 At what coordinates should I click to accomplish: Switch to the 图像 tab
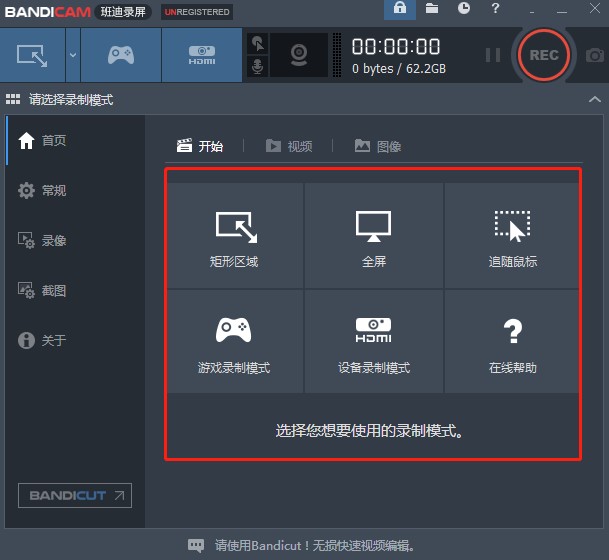[378, 146]
